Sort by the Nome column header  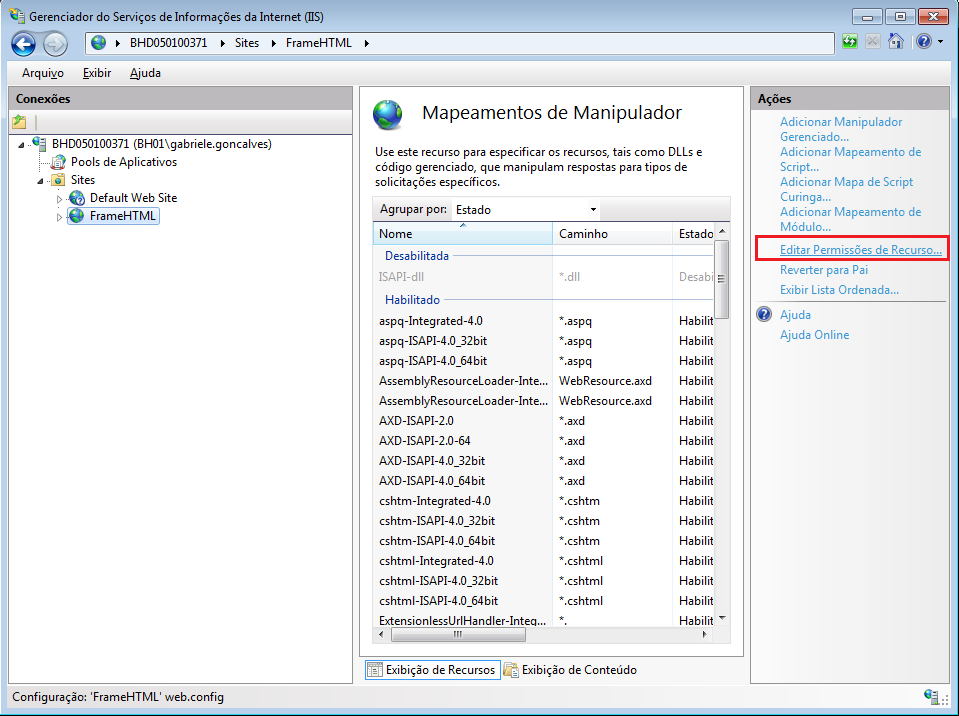462,234
